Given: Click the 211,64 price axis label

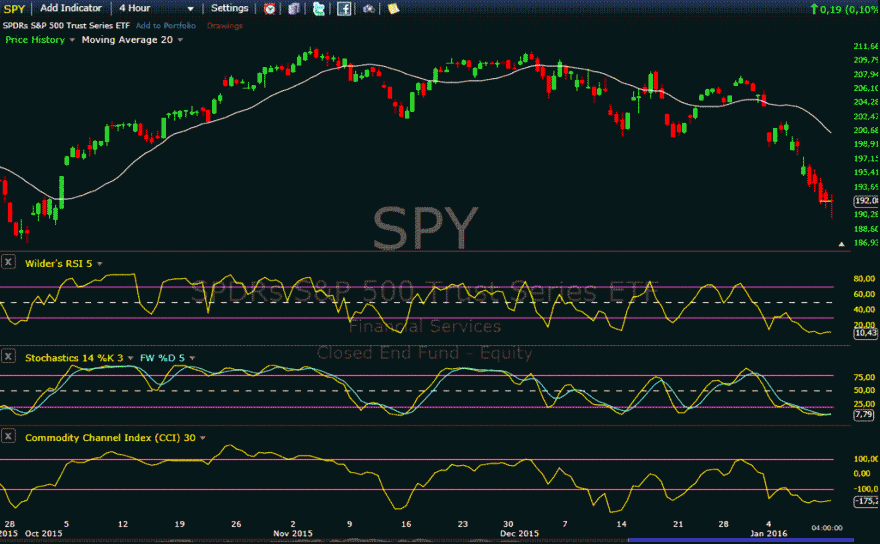Looking at the screenshot, I should click(x=866, y=46).
